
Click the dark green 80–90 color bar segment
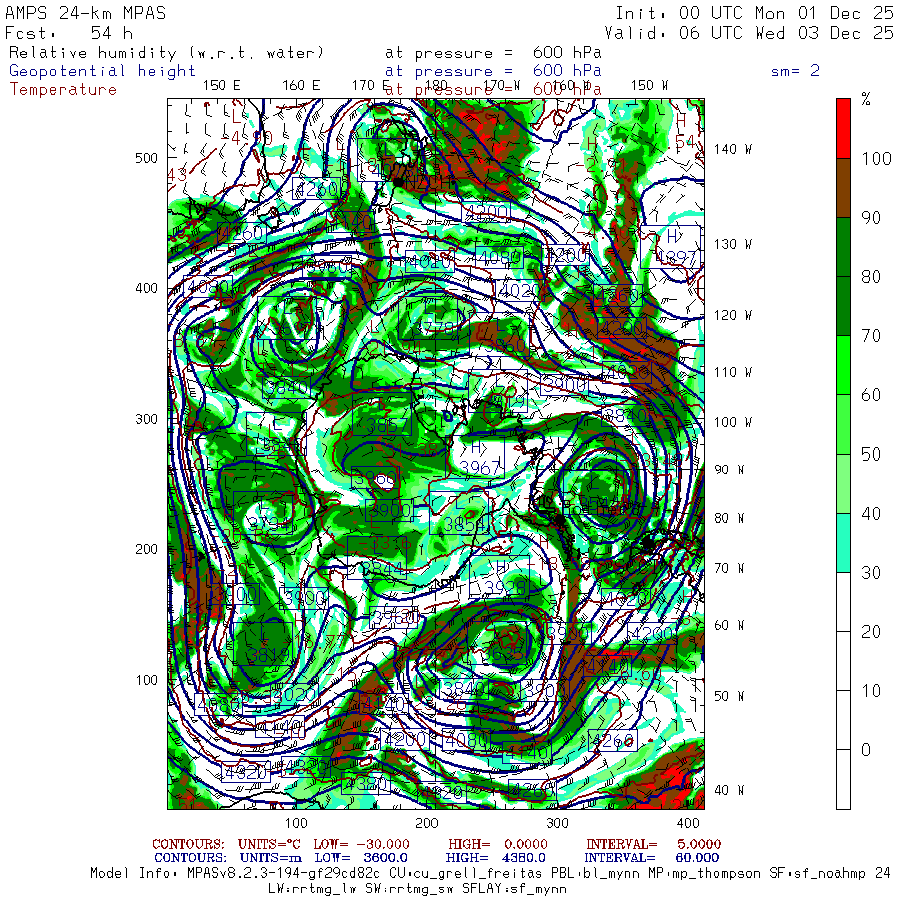843,247
